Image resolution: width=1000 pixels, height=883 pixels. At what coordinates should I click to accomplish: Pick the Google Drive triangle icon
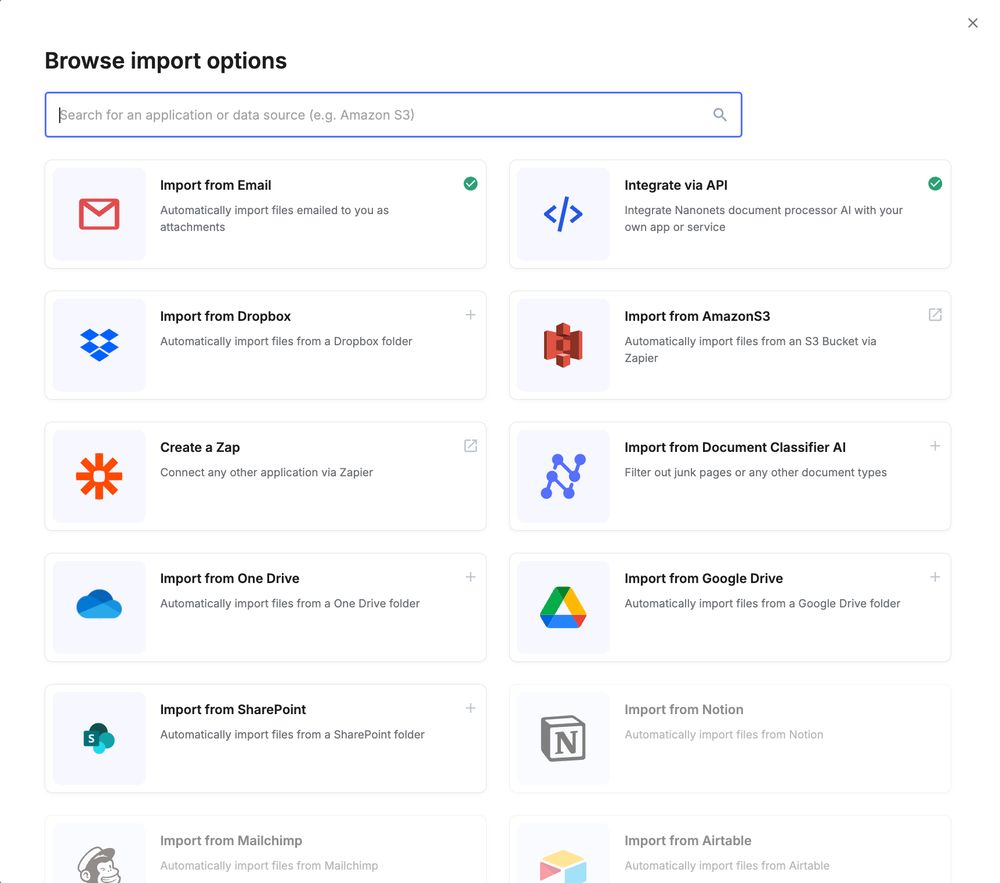563,607
